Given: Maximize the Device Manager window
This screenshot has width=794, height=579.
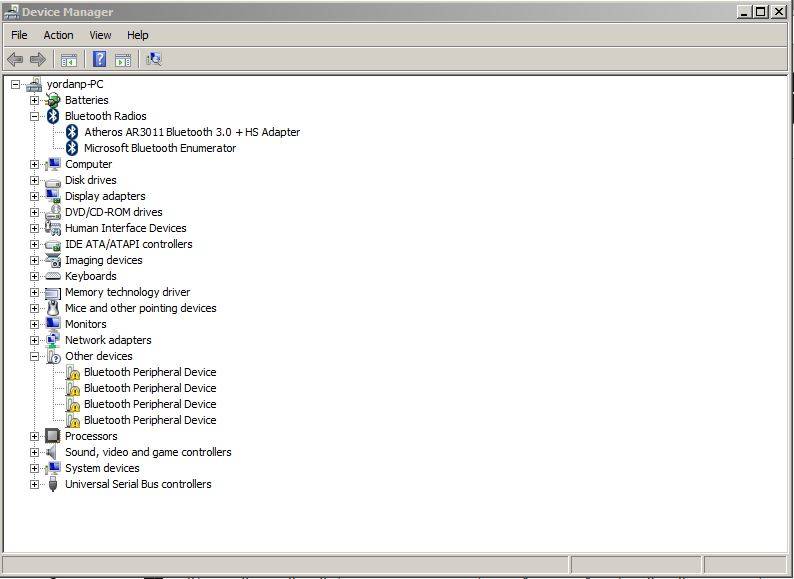Looking at the screenshot, I should [761, 12].
